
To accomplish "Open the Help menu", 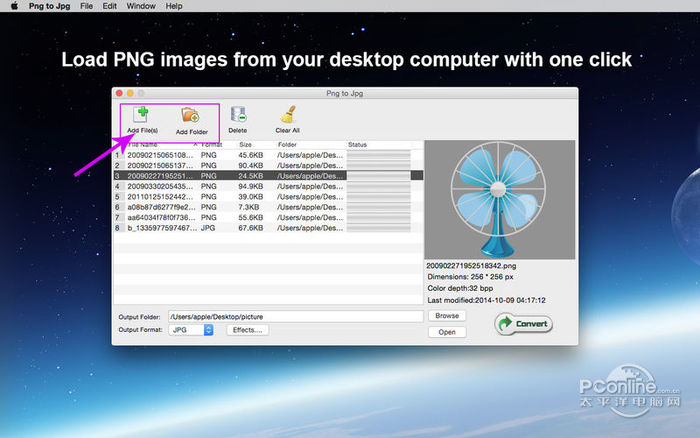I will click(174, 6).
